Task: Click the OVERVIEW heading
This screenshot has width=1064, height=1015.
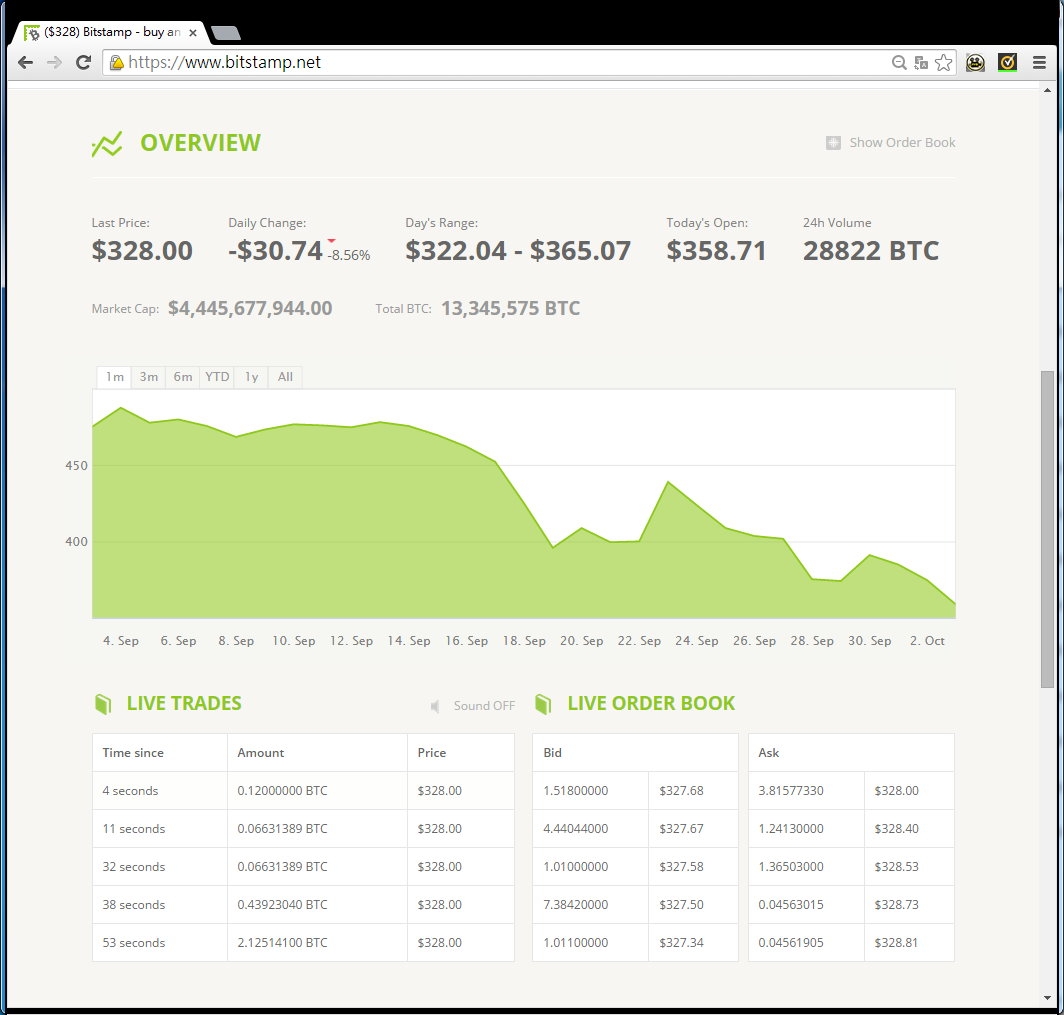Action: click(200, 143)
